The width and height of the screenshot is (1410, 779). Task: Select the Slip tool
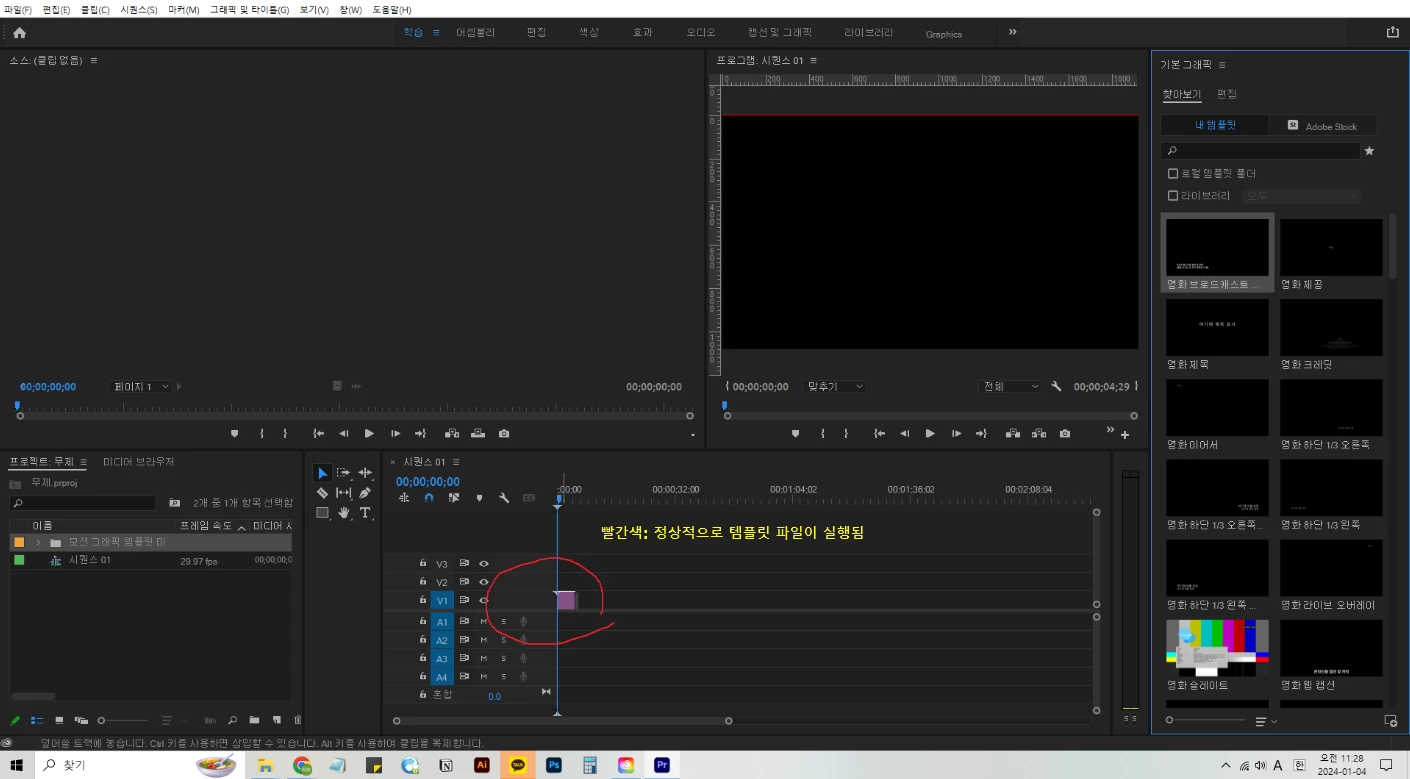pyautogui.click(x=344, y=493)
